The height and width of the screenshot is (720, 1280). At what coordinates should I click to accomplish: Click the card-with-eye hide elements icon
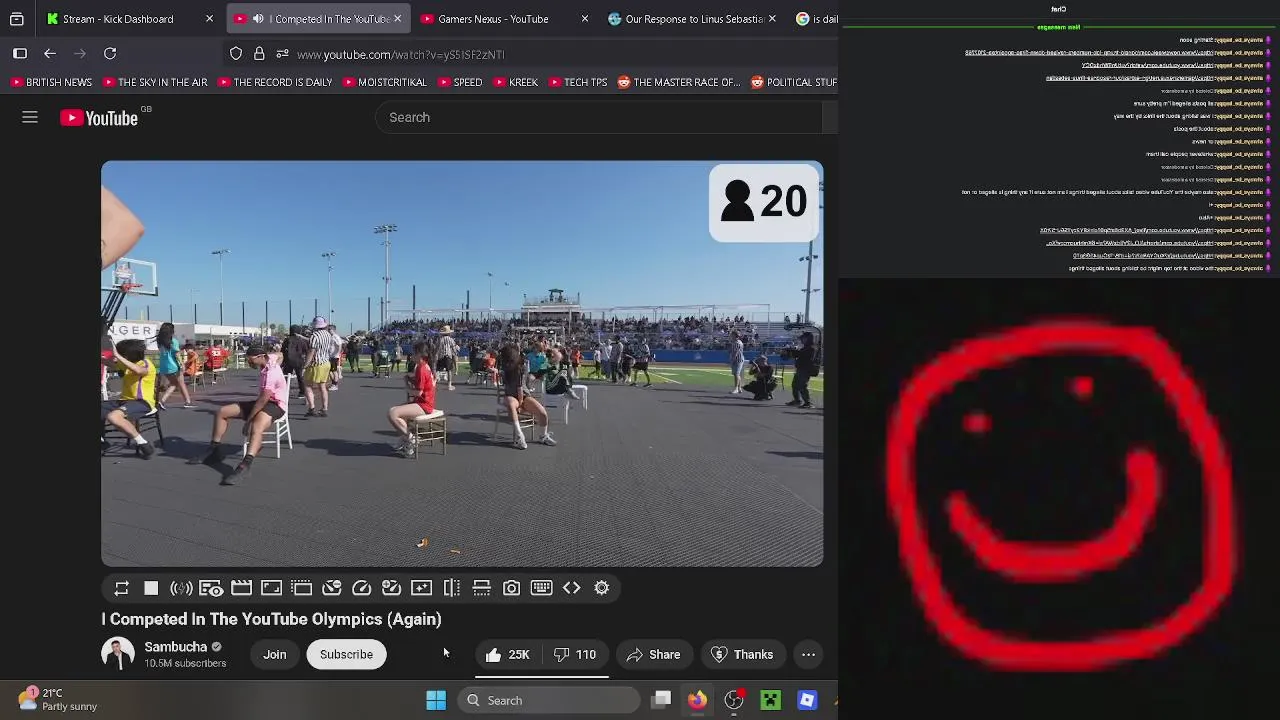click(211, 588)
